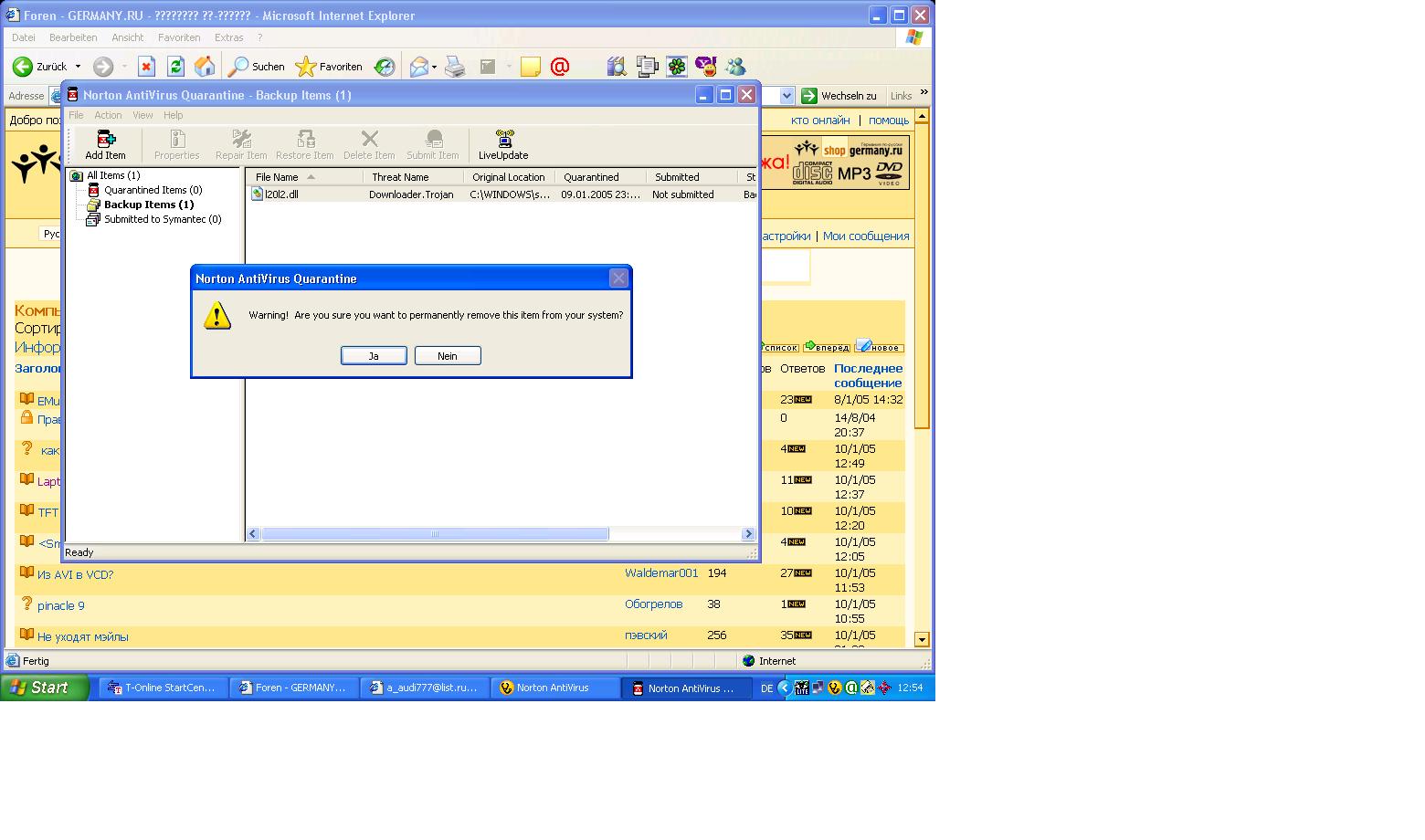Close the Norton Quarantine warning dialog
This screenshot has height=840, width=1425.
(x=618, y=278)
